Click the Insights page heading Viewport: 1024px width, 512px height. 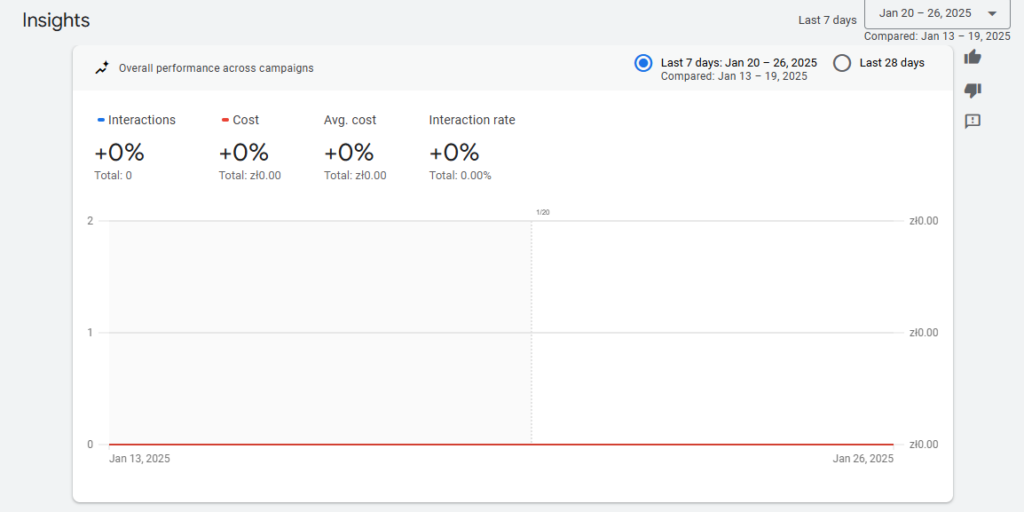click(x=56, y=20)
